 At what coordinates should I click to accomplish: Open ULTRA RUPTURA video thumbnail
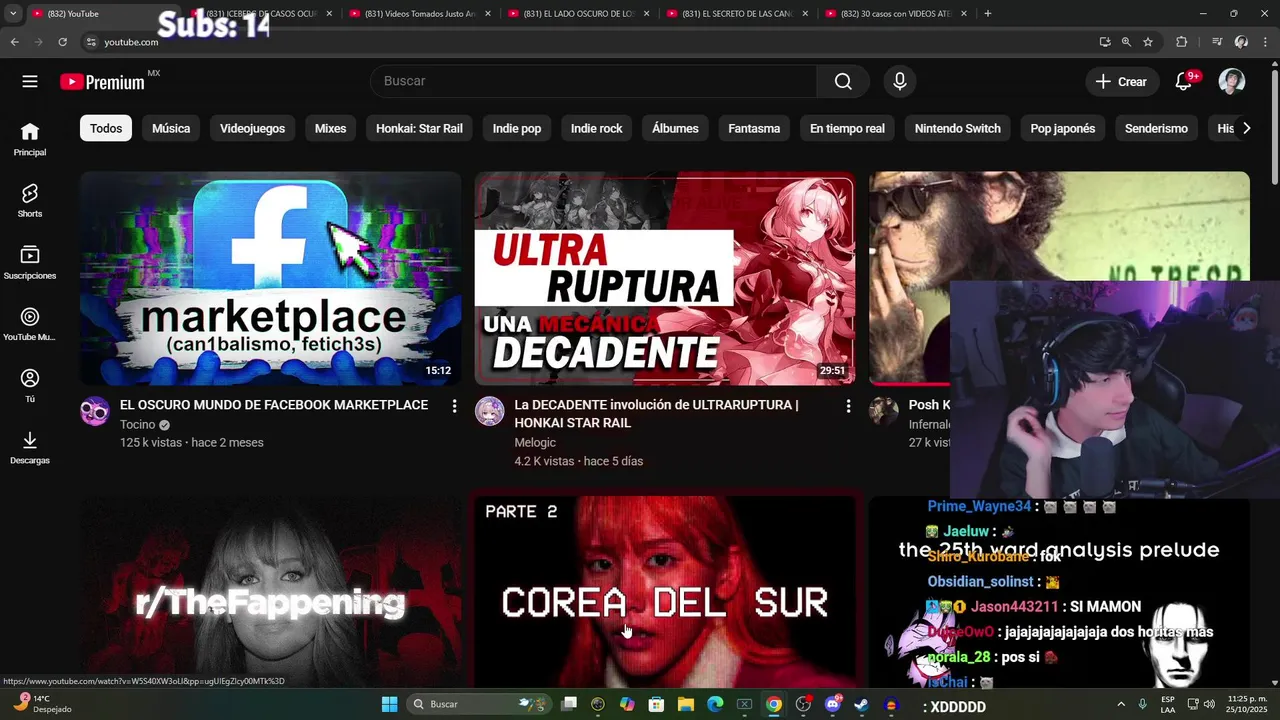click(665, 279)
